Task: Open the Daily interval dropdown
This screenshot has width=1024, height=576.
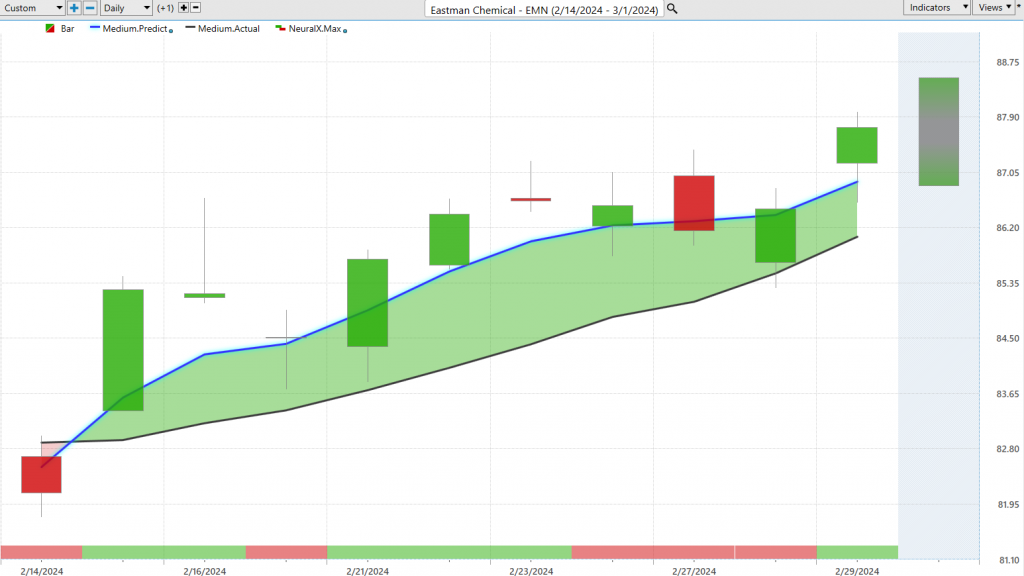Action: point(126,8)
